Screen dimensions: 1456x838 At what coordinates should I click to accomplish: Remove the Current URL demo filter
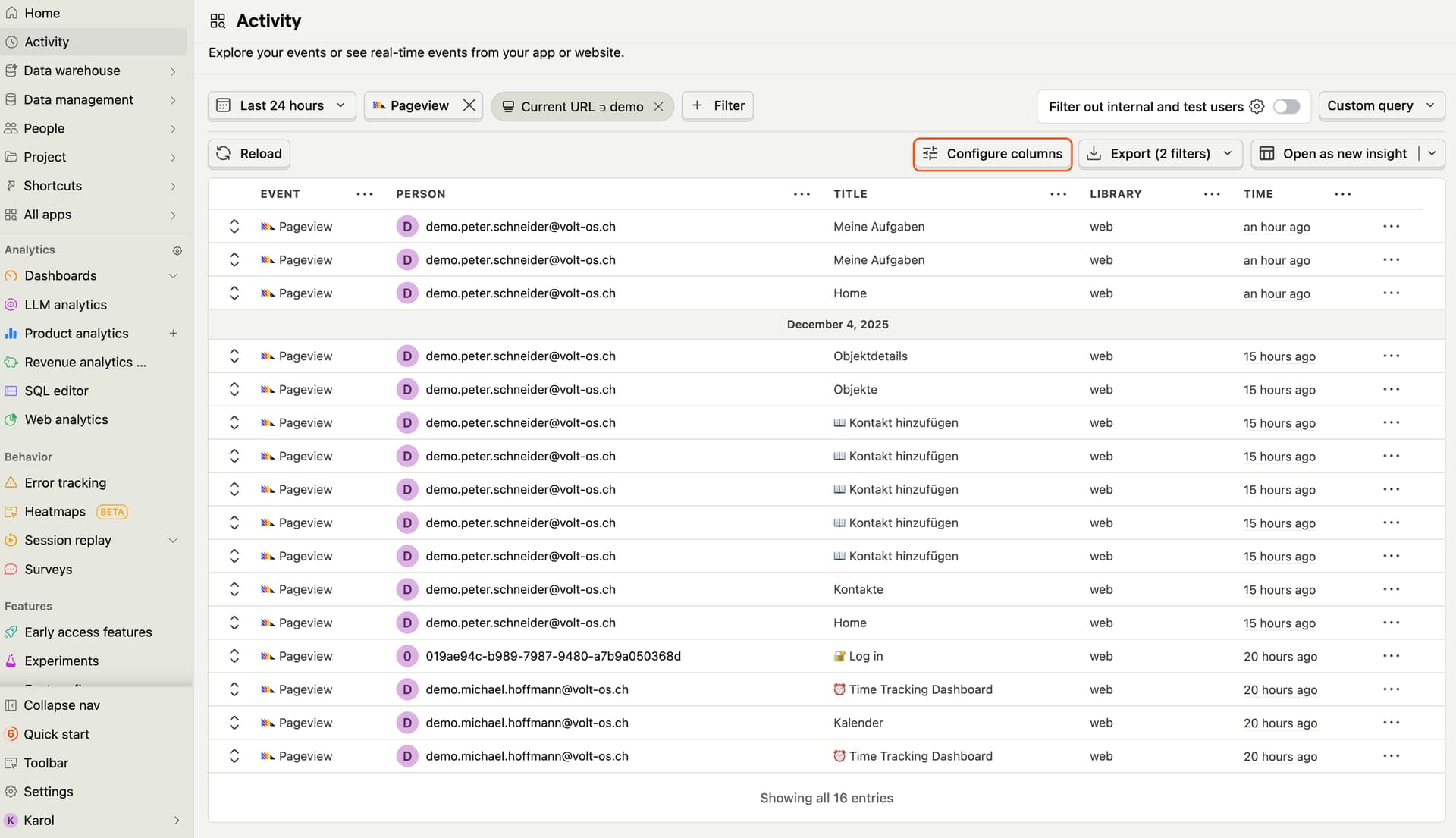tap(658, 107)
